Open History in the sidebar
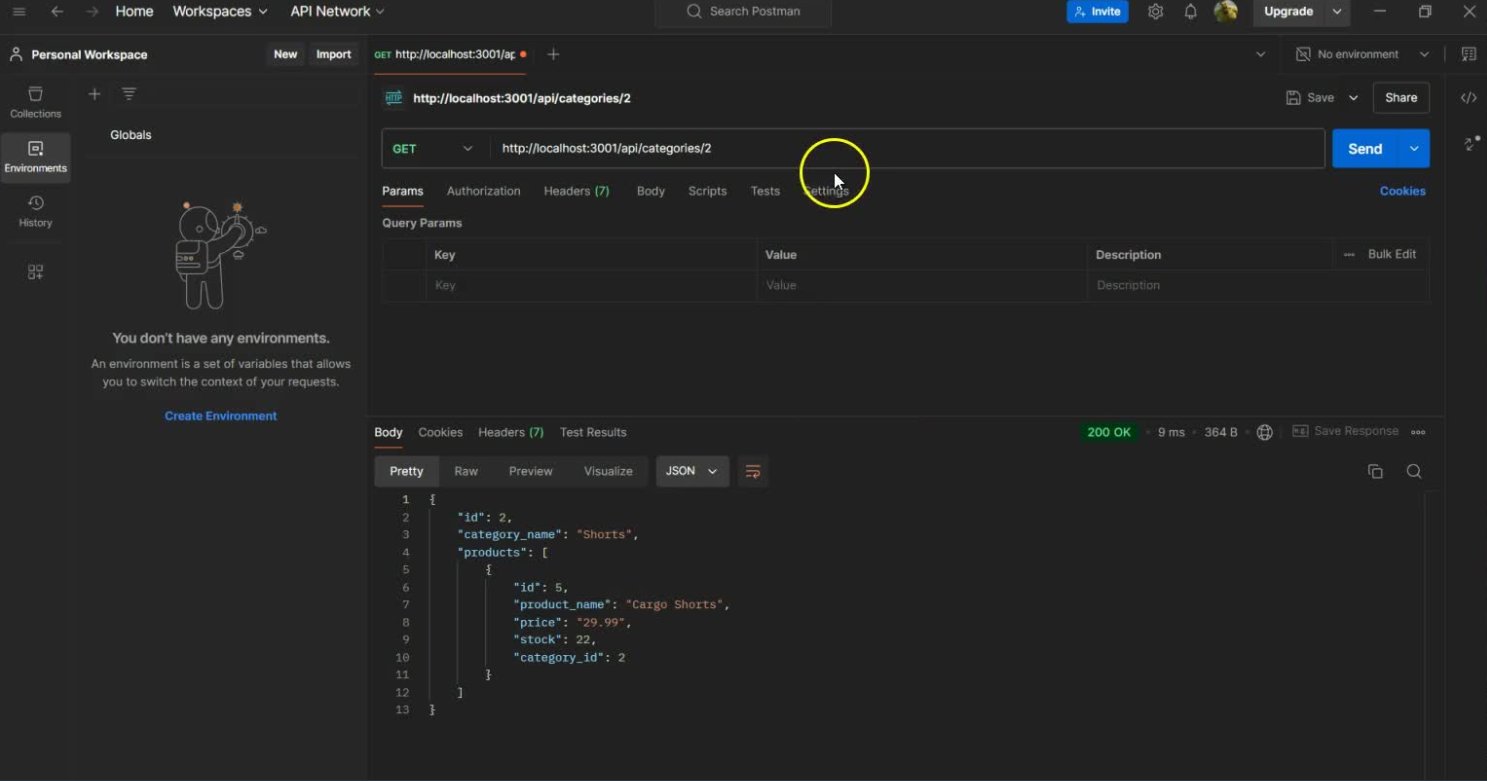This screenshot has height=781, width=1487. tap(35, 212)
